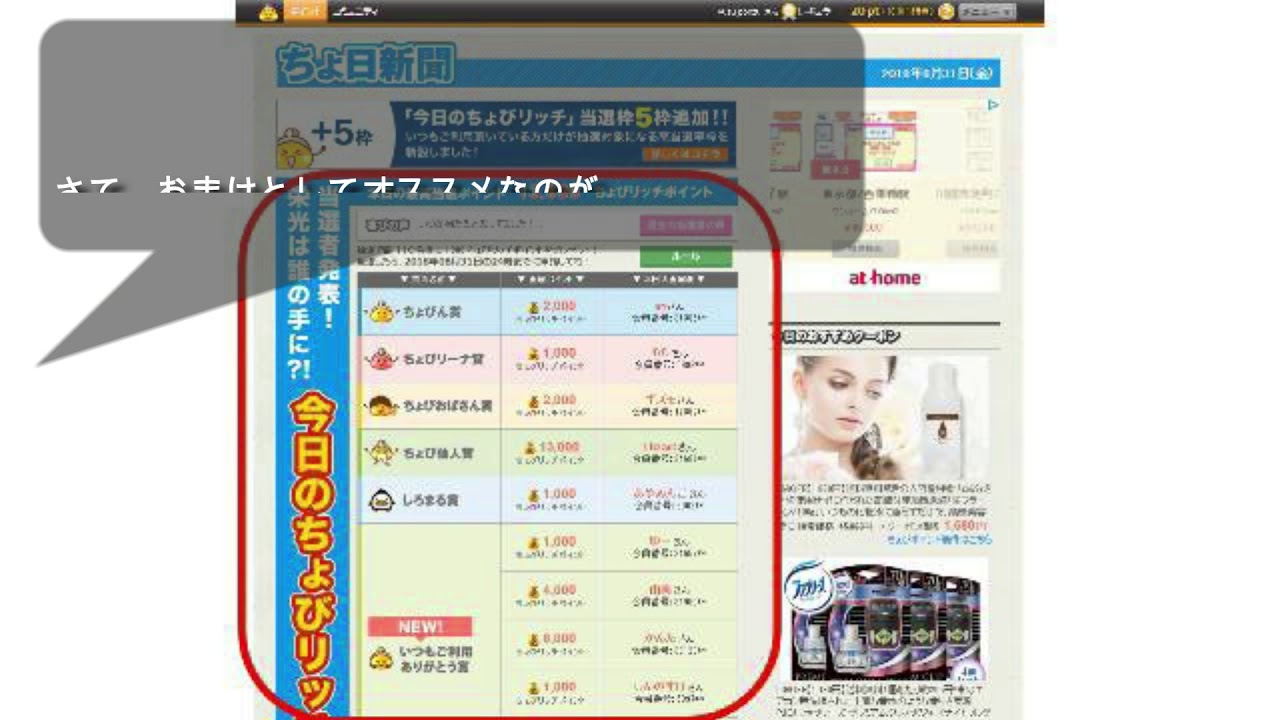This screenshot has height=720, width=1280.
Task: Click the rank medal icon in header
Action: click(x=790, y=12)
